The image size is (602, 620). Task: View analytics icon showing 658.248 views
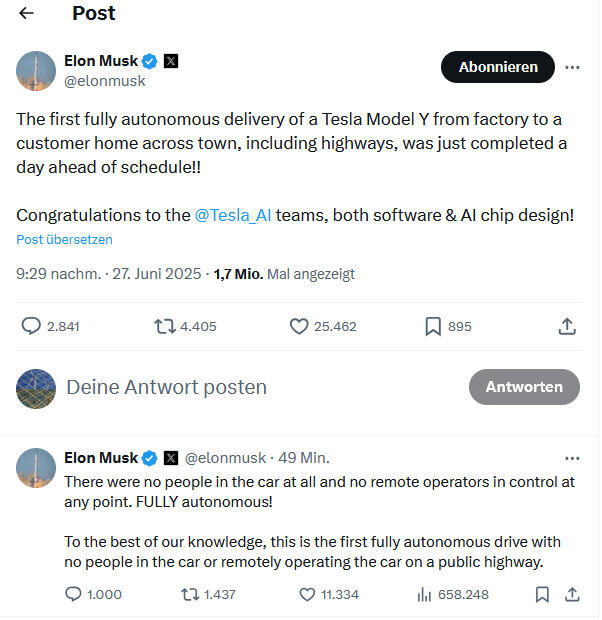[x=423, y=594]
